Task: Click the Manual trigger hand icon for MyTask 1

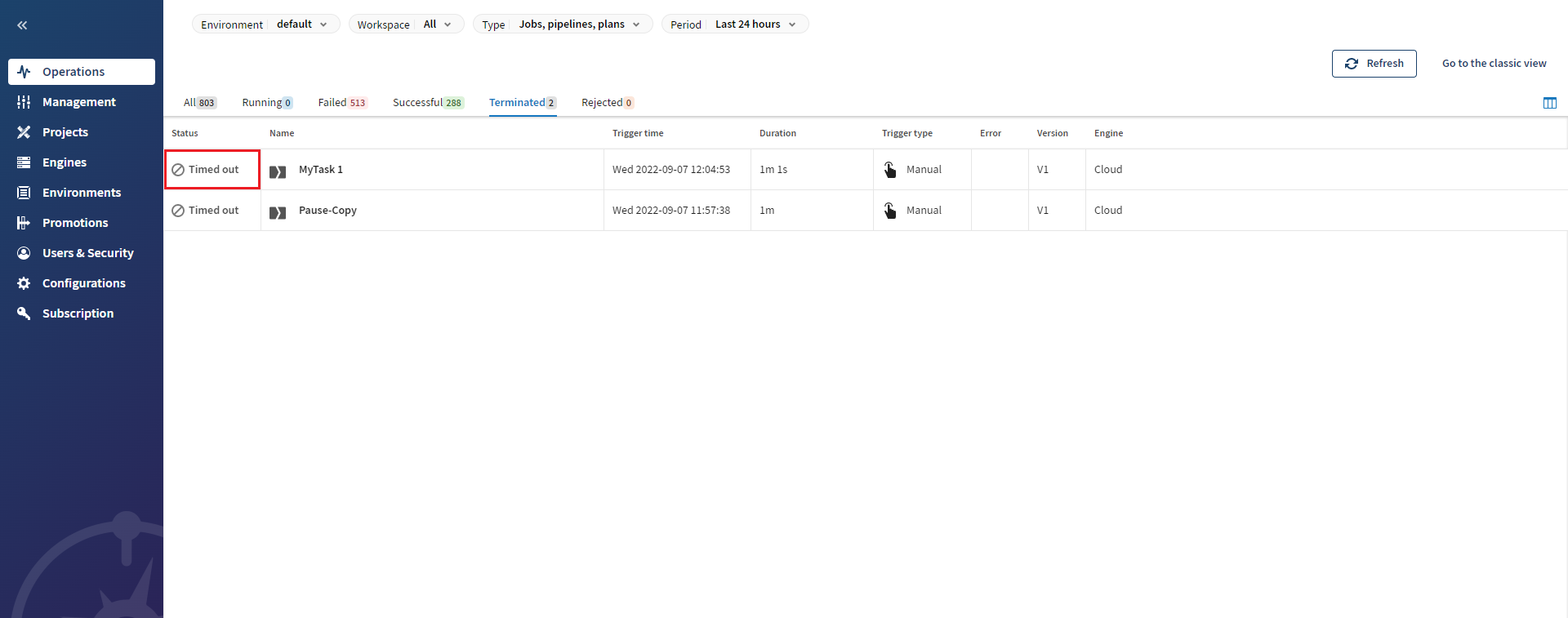Action: click(890, 170)
